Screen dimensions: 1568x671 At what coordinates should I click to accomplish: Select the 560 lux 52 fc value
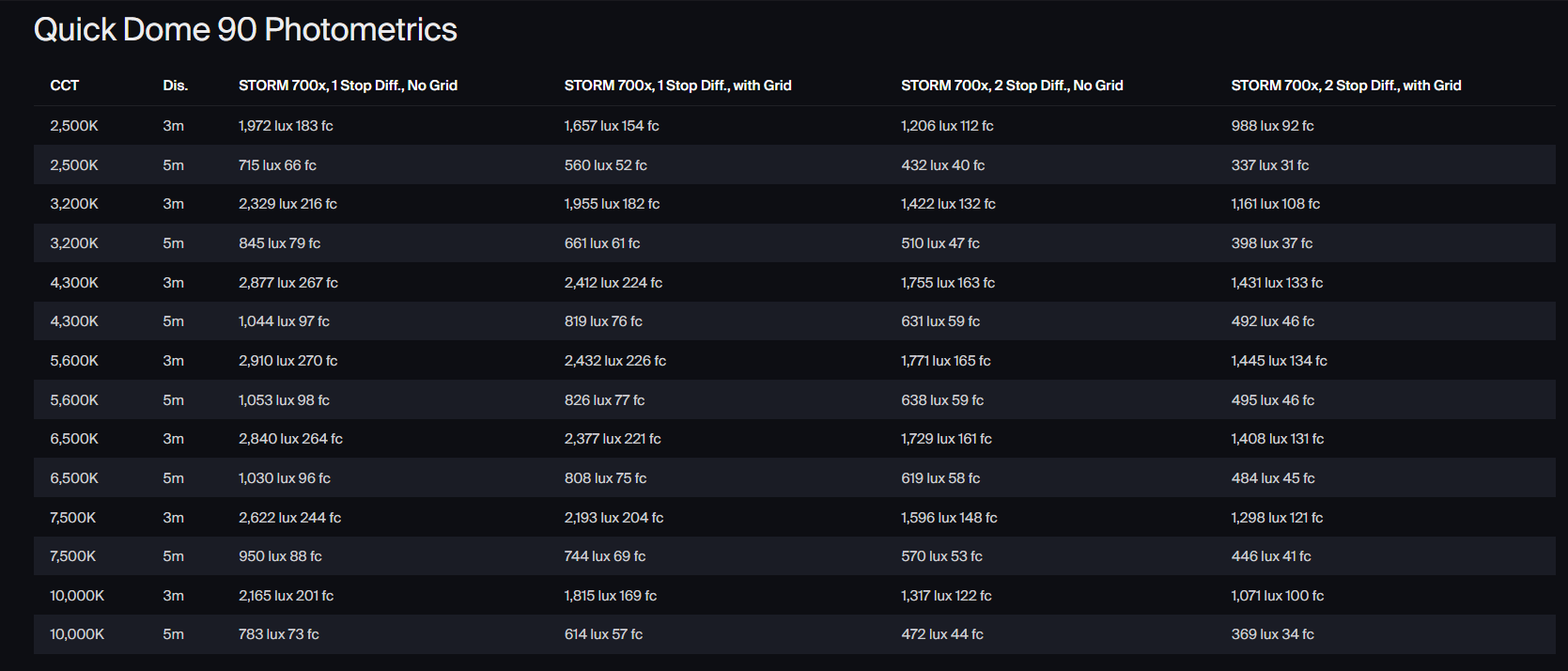605,165
